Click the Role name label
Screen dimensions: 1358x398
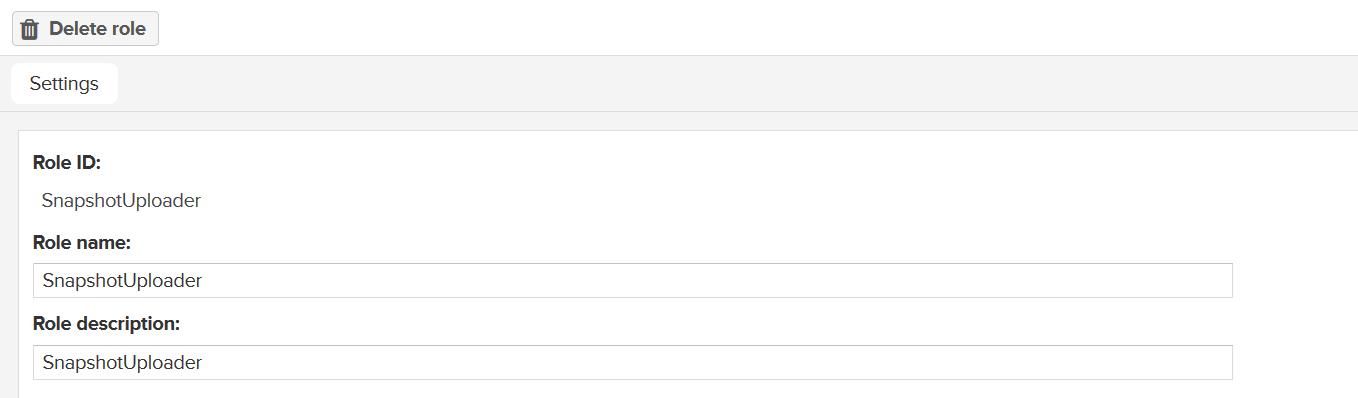(82, 242)
